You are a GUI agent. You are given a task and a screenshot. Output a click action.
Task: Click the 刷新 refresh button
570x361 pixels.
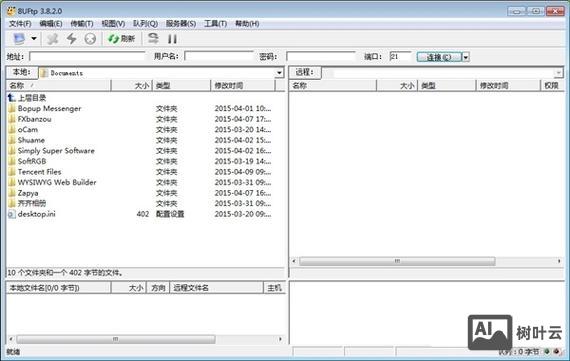122,39
